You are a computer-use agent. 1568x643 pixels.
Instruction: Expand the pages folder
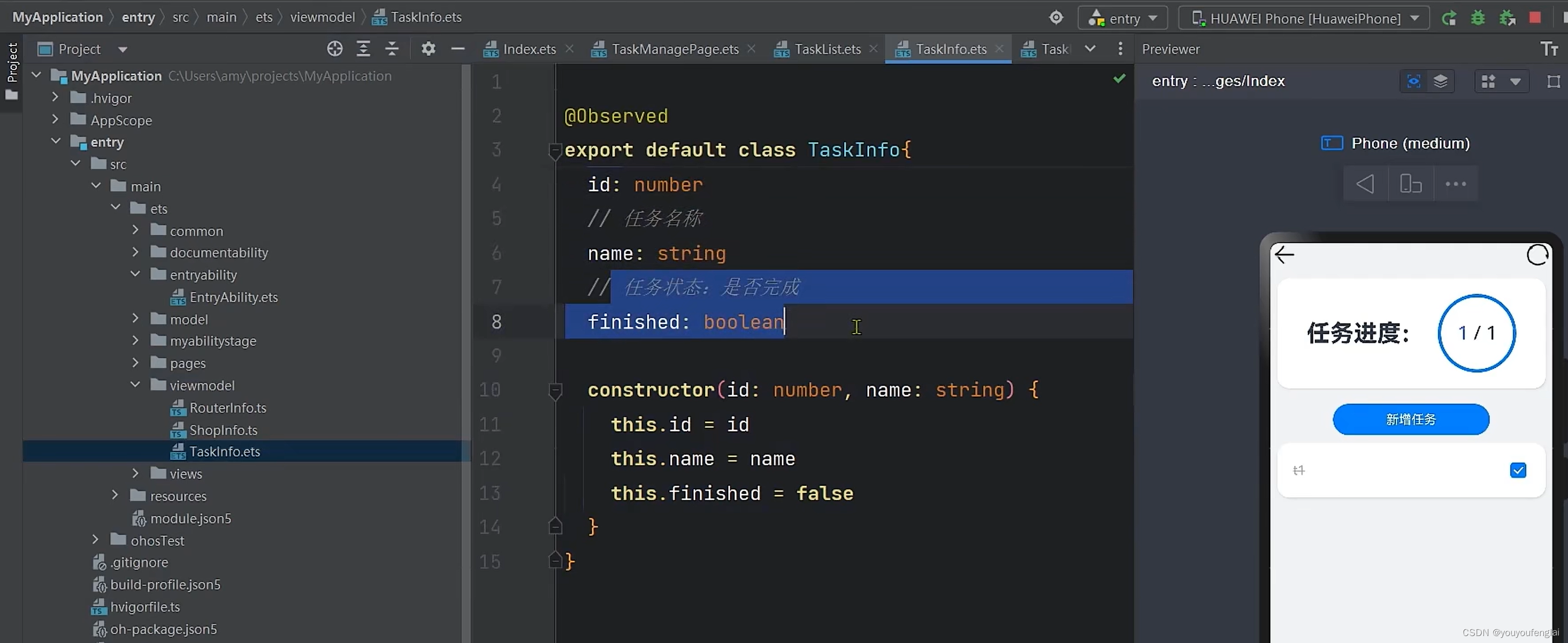click(x=135, y=362)
